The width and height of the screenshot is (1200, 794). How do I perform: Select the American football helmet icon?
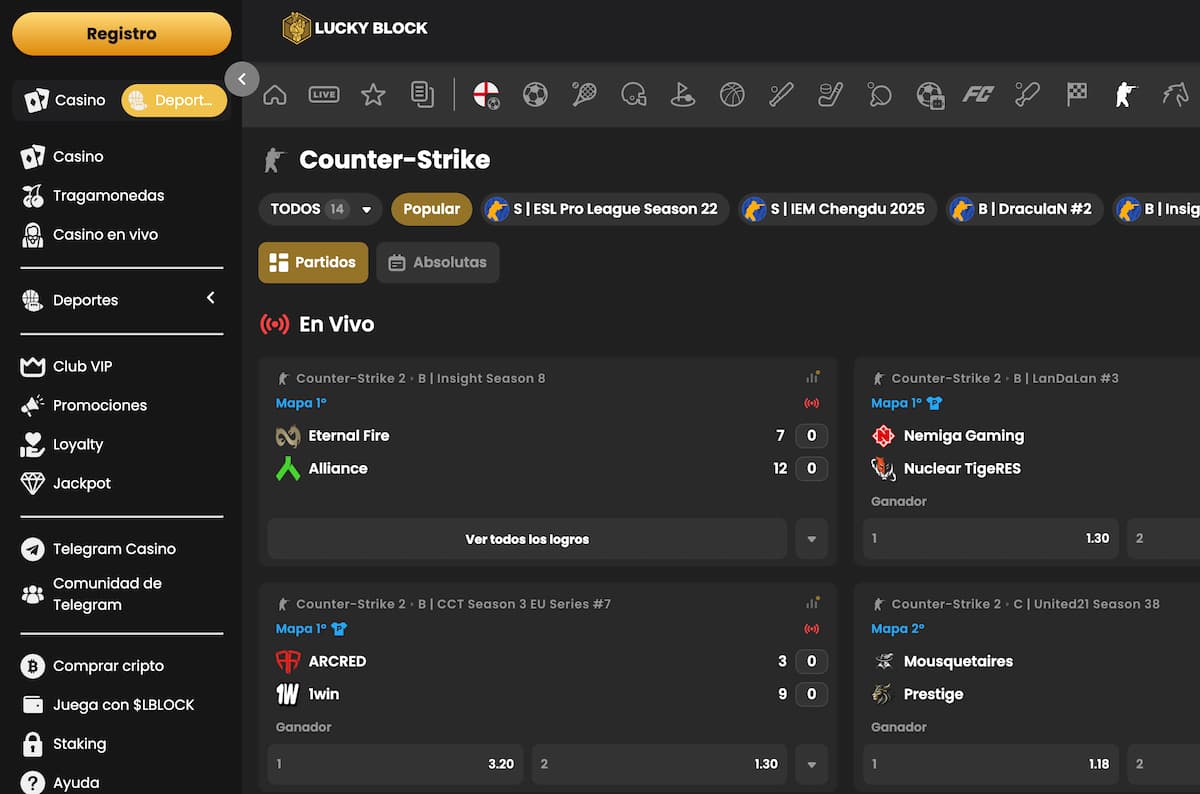pos(633,95)
